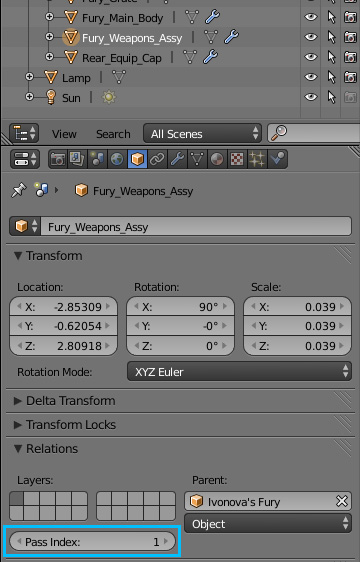Open the Object Data mesh tab
360x562 pixels.
pos(196,159)
